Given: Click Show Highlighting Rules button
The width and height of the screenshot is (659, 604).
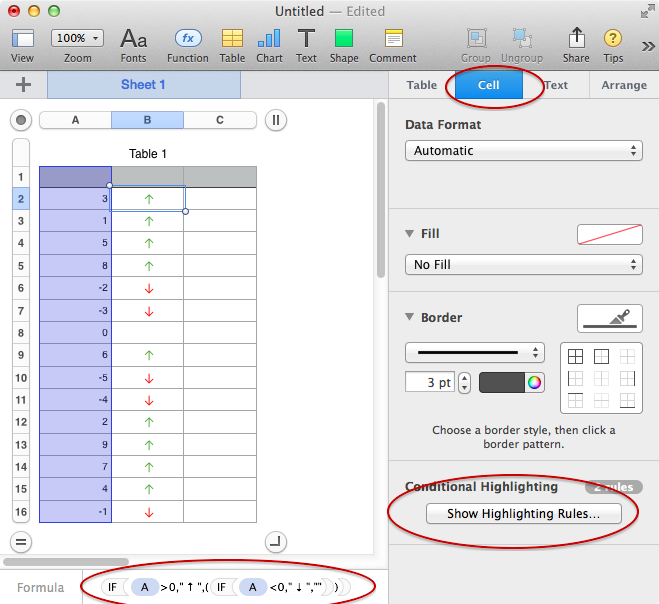Looking at the screenshot, I should click(524, 513).
